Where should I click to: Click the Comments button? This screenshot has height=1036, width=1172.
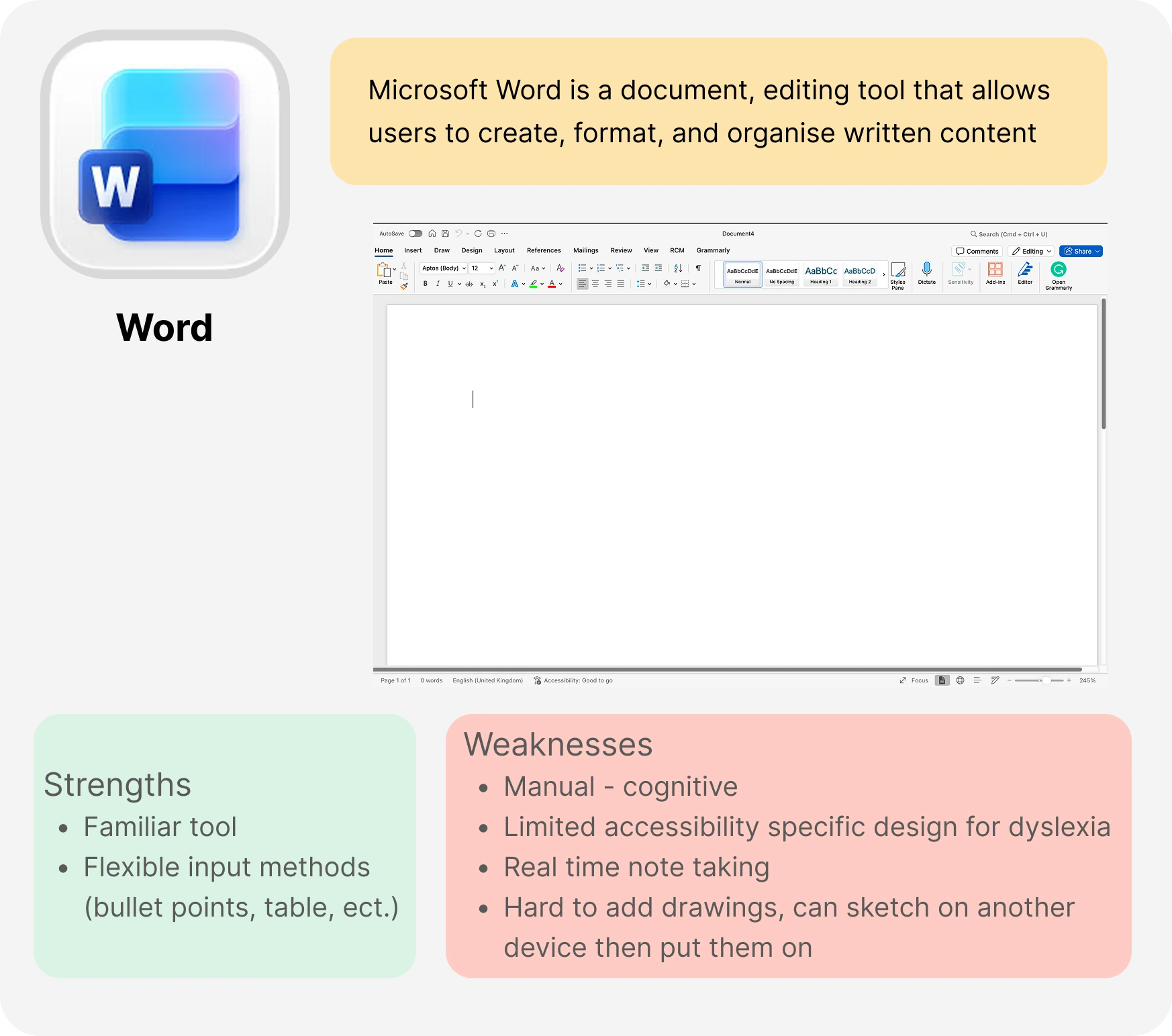pos(977,251)
